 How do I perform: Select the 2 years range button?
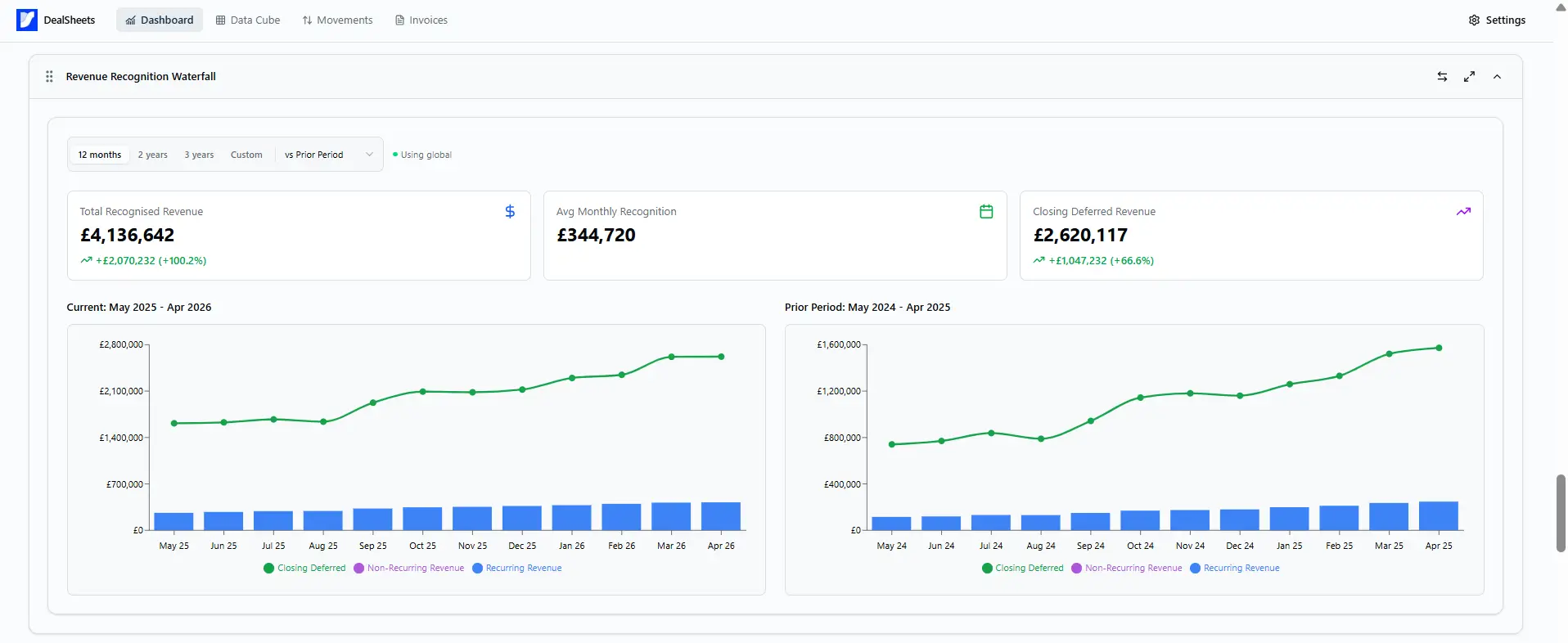(152, 155)
